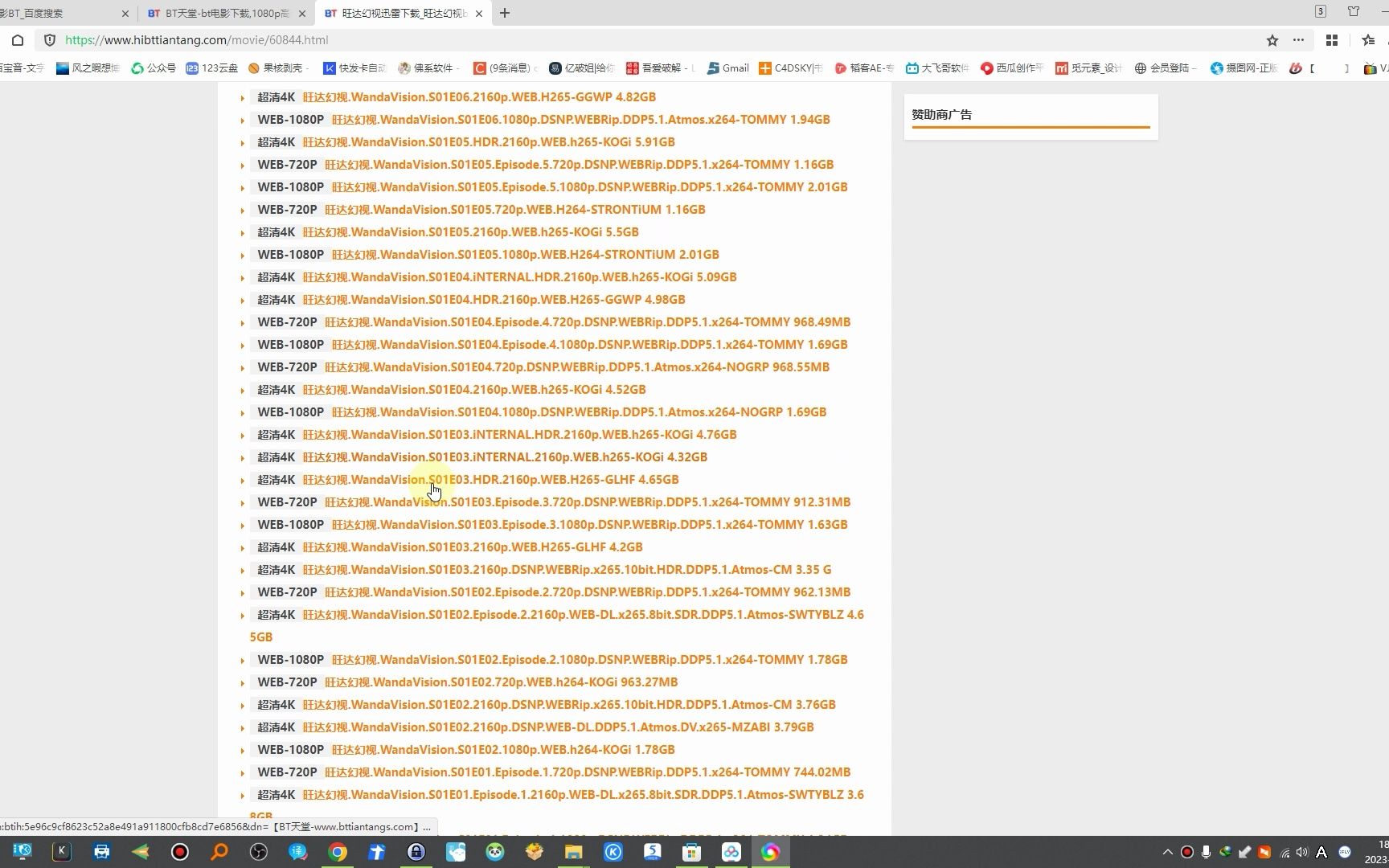1389x868 pixels.
Task: Open S01E03.2160p.WEB.H265-GLHF 4.2GB link
Action: coord(473,547)
